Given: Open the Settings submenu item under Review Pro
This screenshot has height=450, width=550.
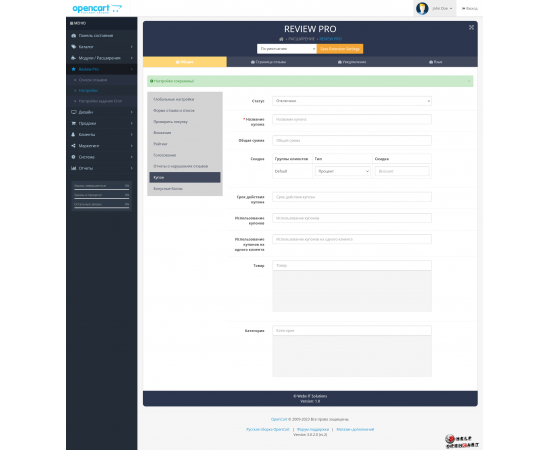Looking at the screenshot, I should click(88, 90).
